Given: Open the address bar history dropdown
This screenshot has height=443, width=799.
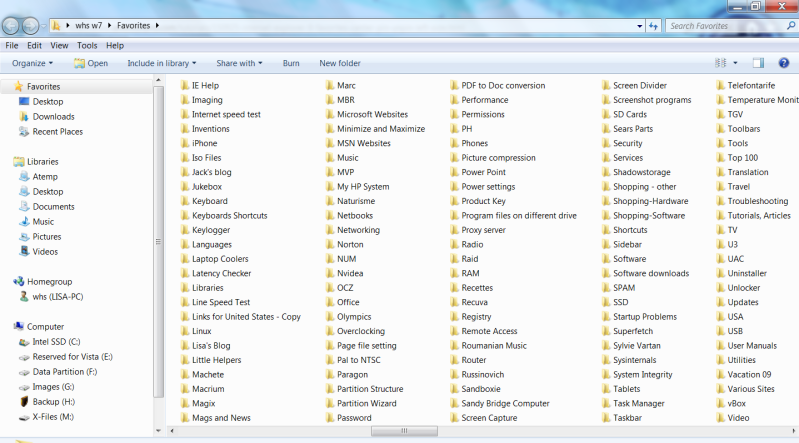Looking at the screenshot, I should pos(640,26).
